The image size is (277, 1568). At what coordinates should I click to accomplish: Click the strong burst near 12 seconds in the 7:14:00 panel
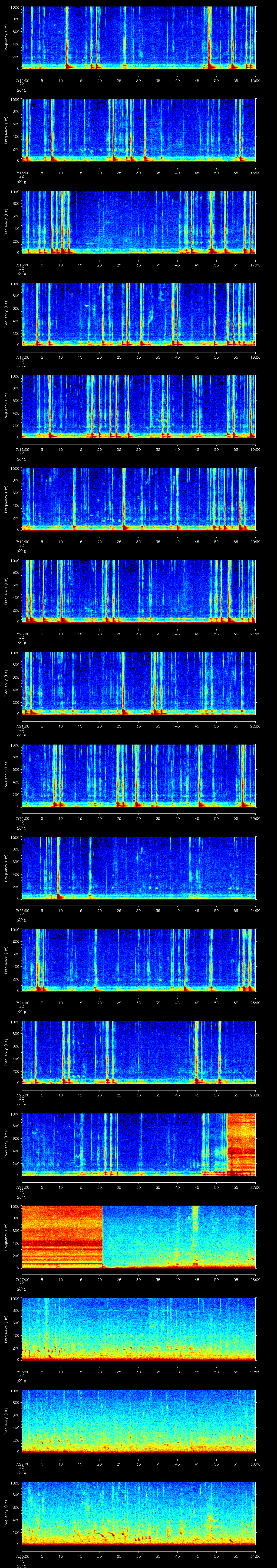[67, 36]
